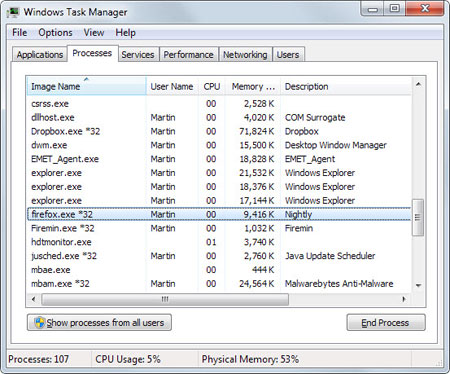
Task: Select explorer.exe using 18,376 K
Action: (x=219, y=187)
